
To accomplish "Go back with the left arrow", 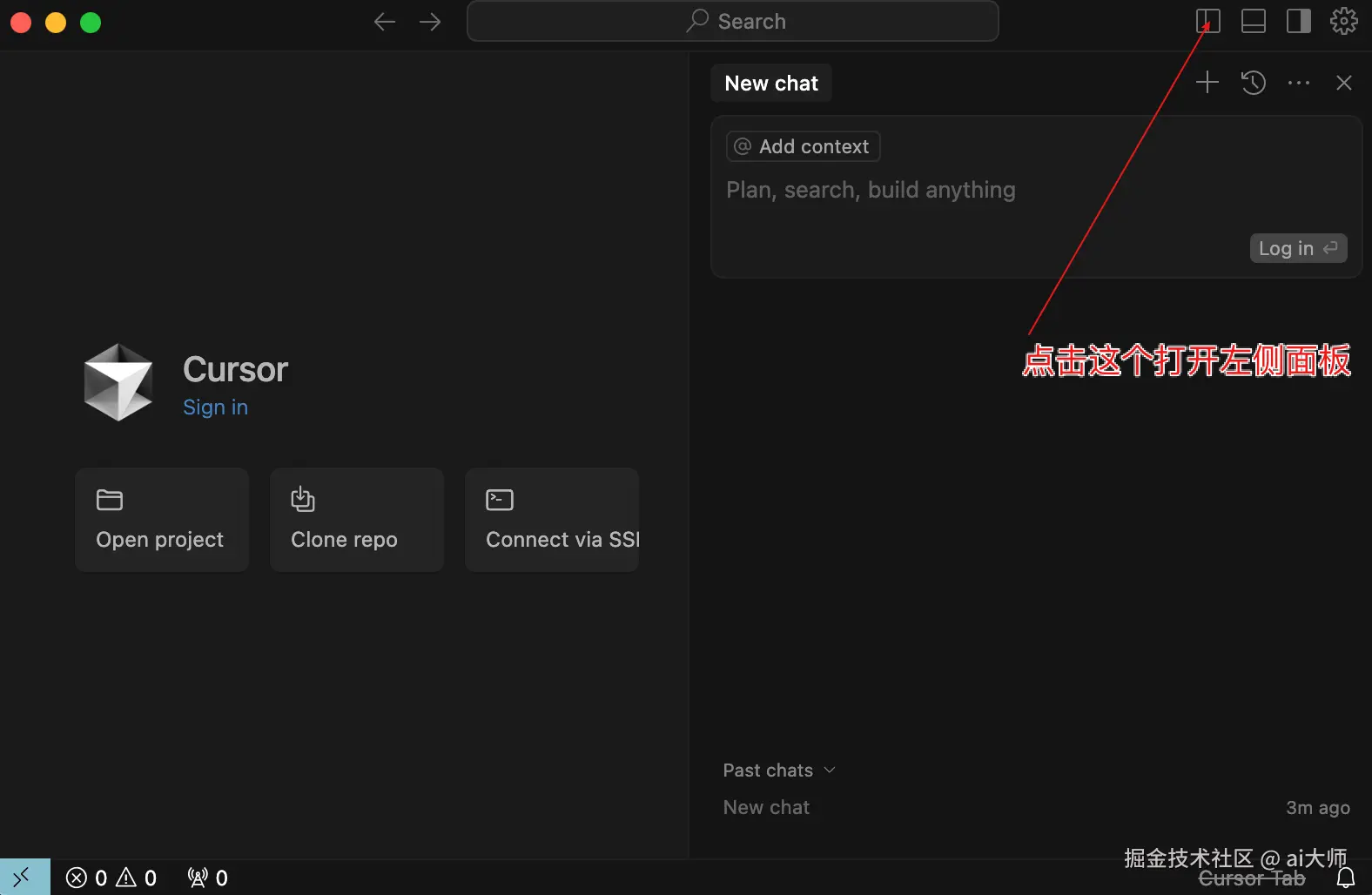I will tap(384, 22).
